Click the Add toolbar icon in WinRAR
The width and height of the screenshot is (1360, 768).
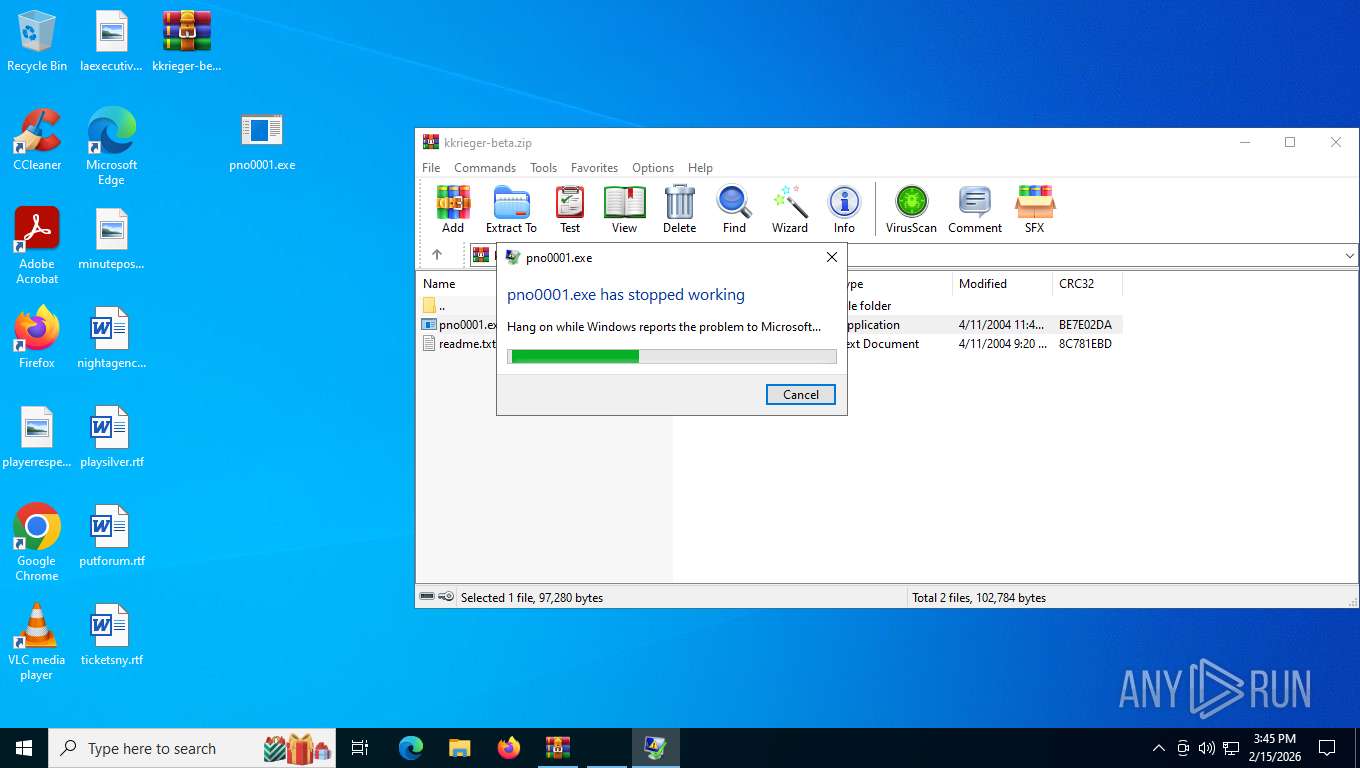pyautogui.click(x=453, y=210)
